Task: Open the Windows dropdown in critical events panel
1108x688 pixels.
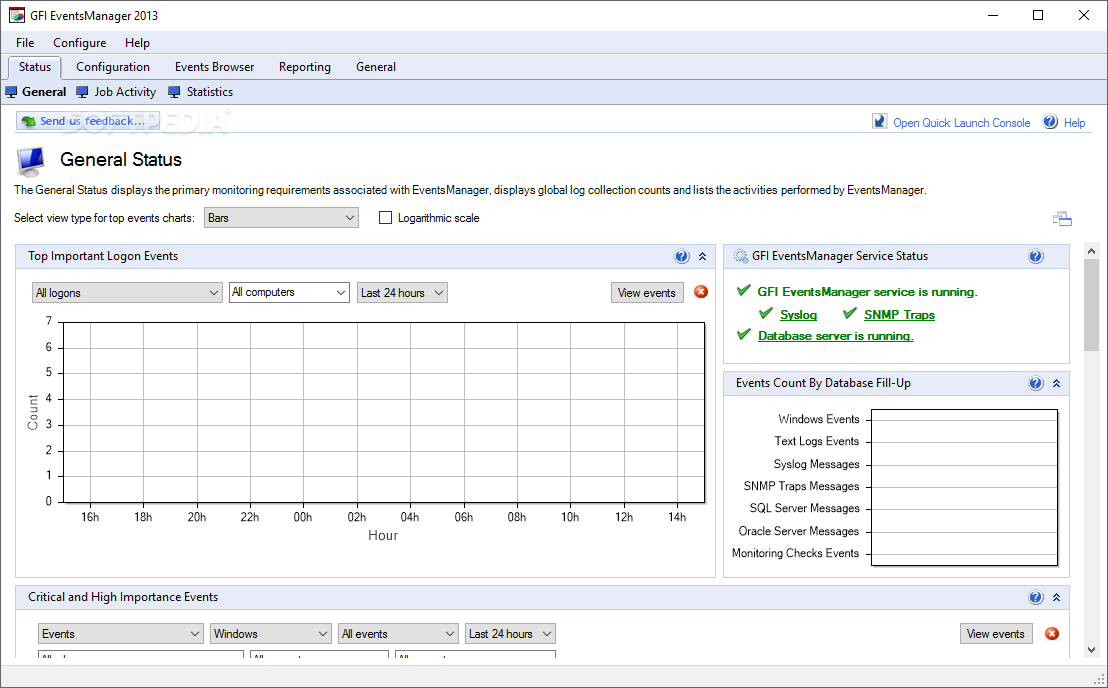Action: point(271,634)
